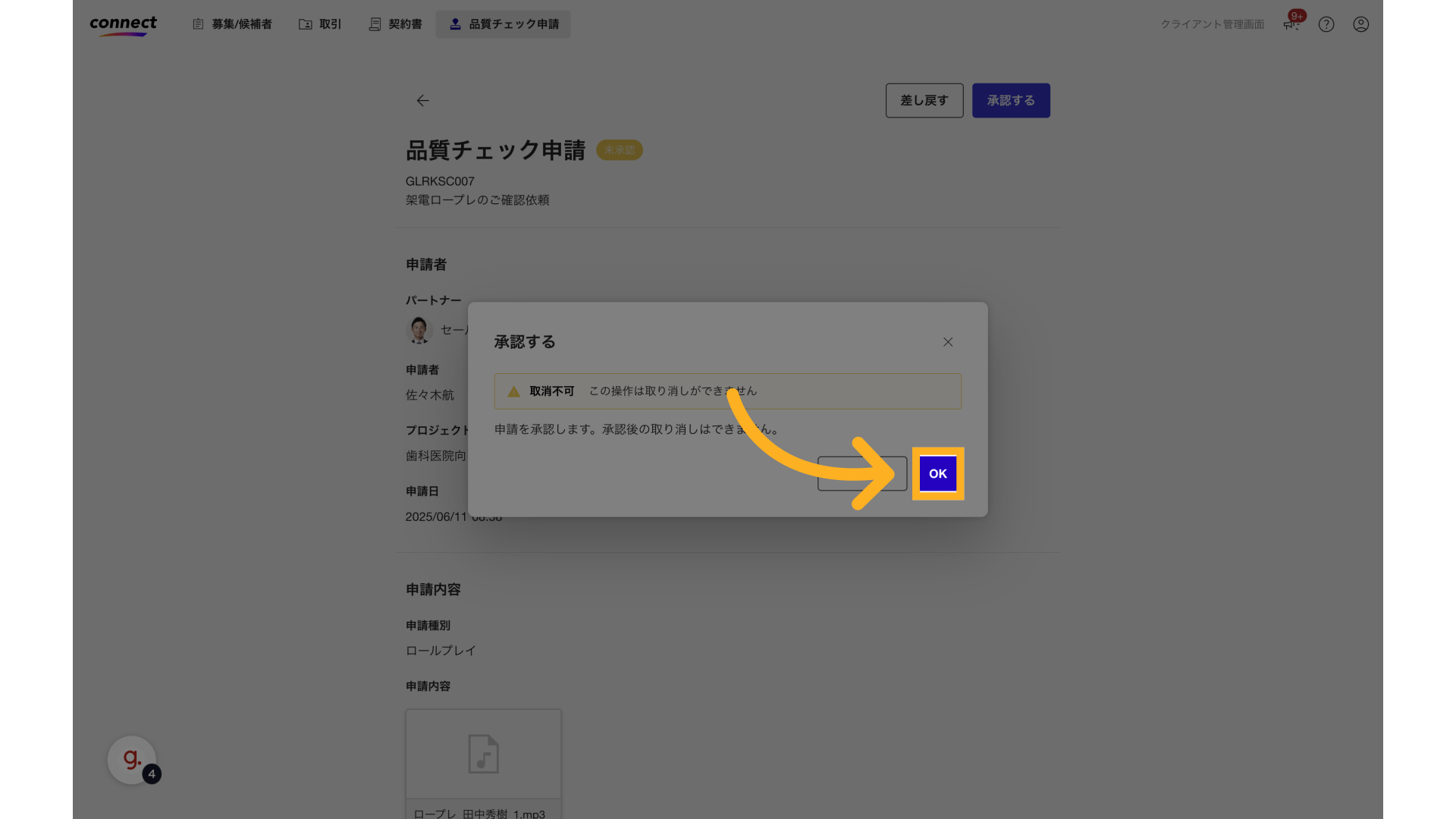Open the megaphone announcements icon
Screen dimensions: 1456x819
click(x=1290, y=24)
